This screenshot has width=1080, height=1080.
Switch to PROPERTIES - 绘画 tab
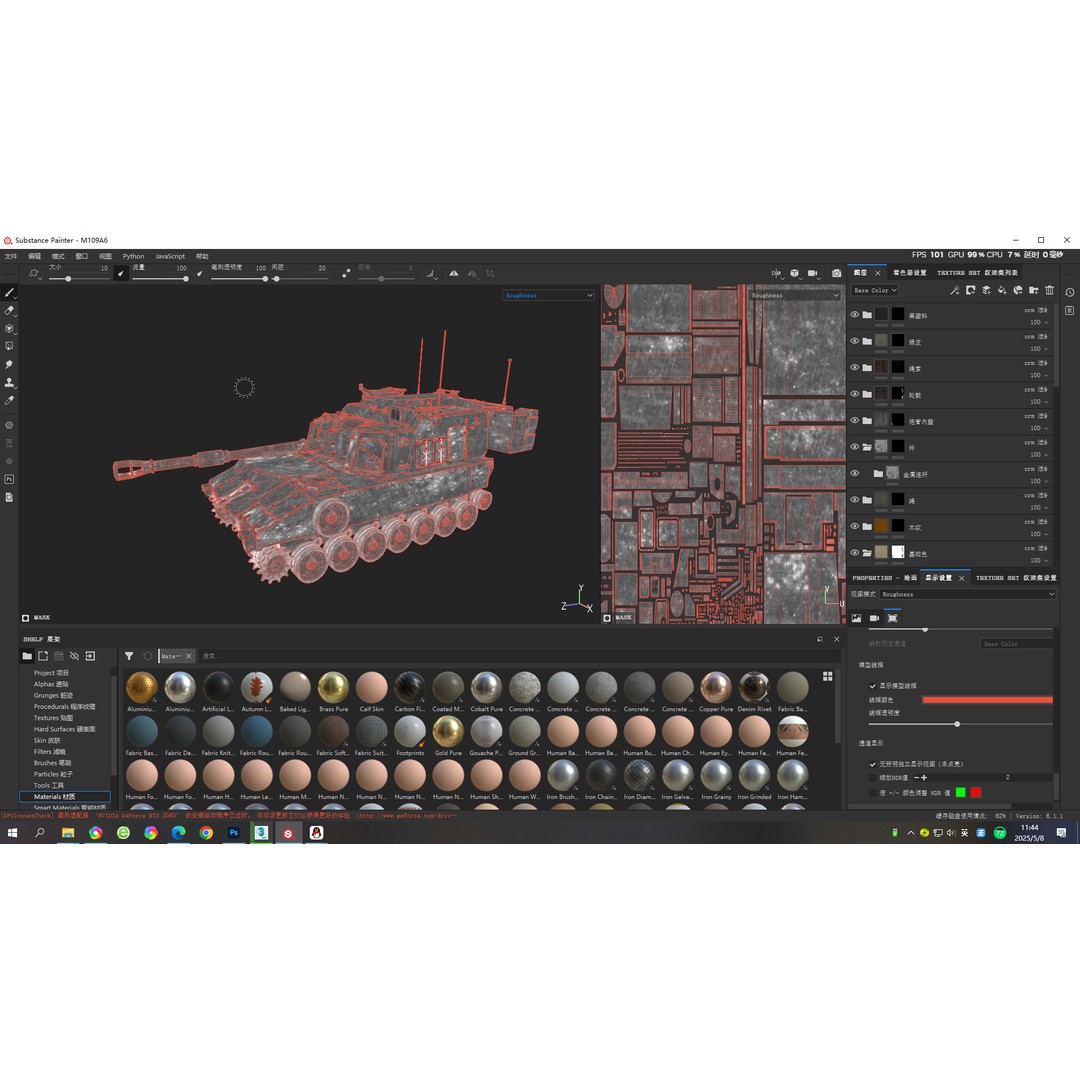click(884, 578)
